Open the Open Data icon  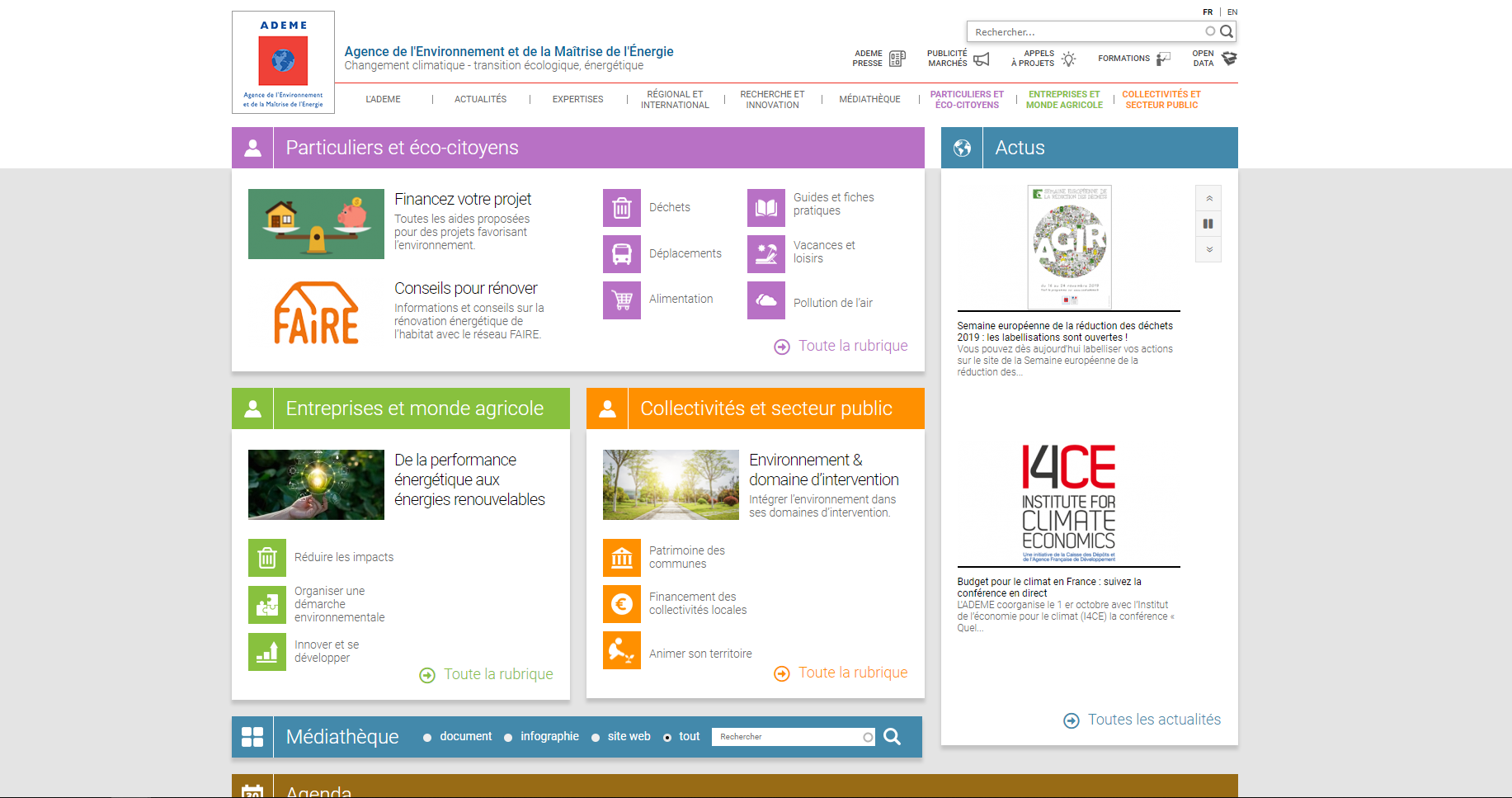tap(1229, 59)
